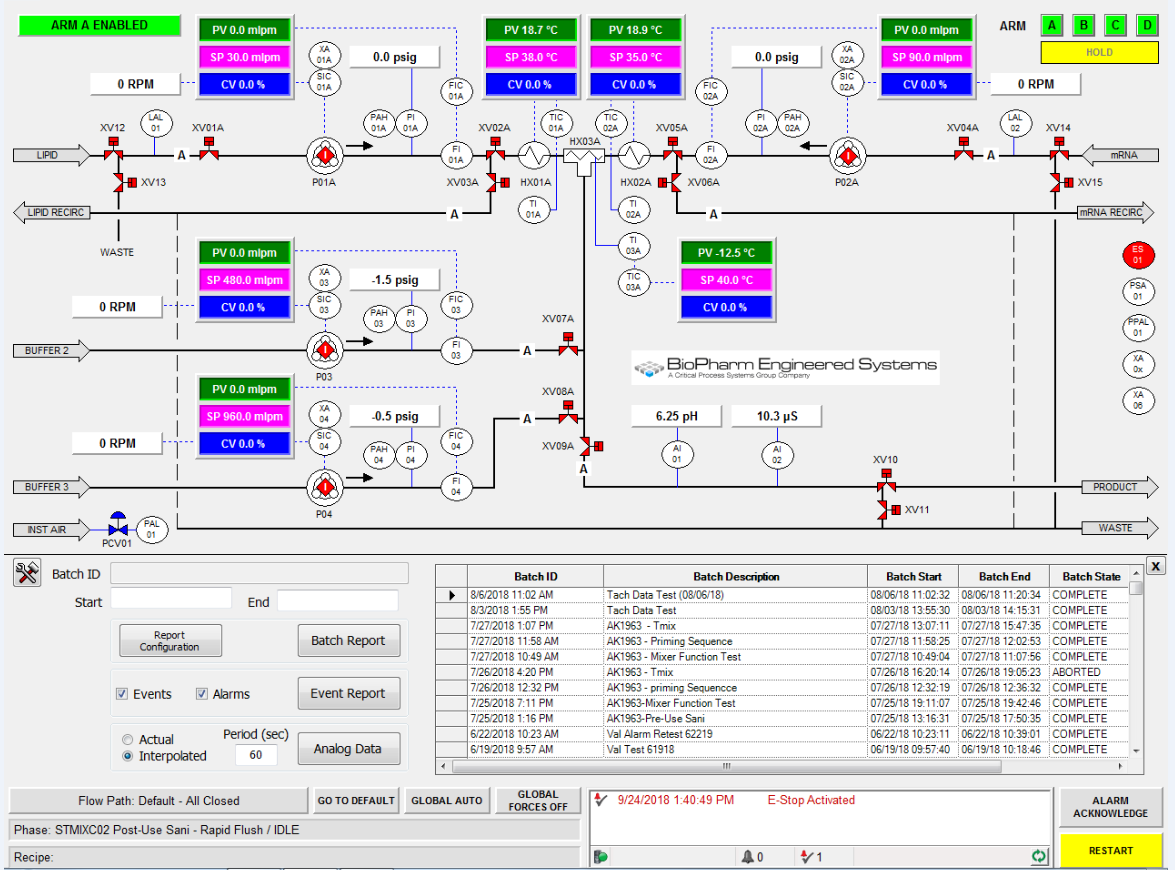Open the tools wrench icon beside Batch ID
The height and width of the screenshot is (870, 1175).
(27, 574)
